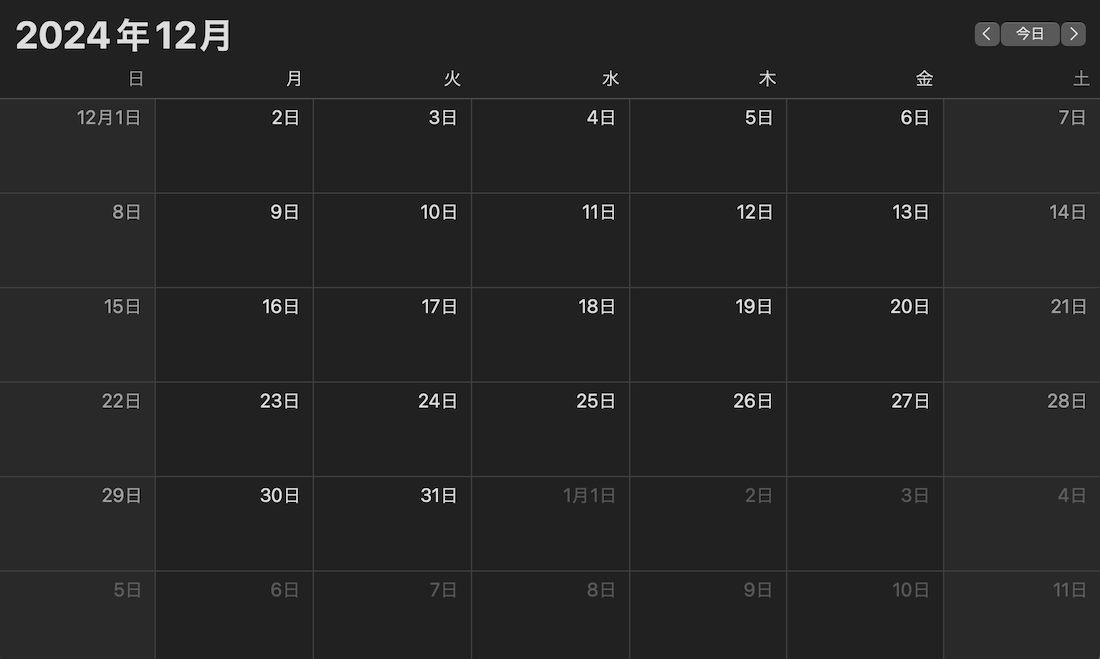This screenshot has width=1100, height=659.
Task: Go to previous month with left chevron
Action: point(986,34)
